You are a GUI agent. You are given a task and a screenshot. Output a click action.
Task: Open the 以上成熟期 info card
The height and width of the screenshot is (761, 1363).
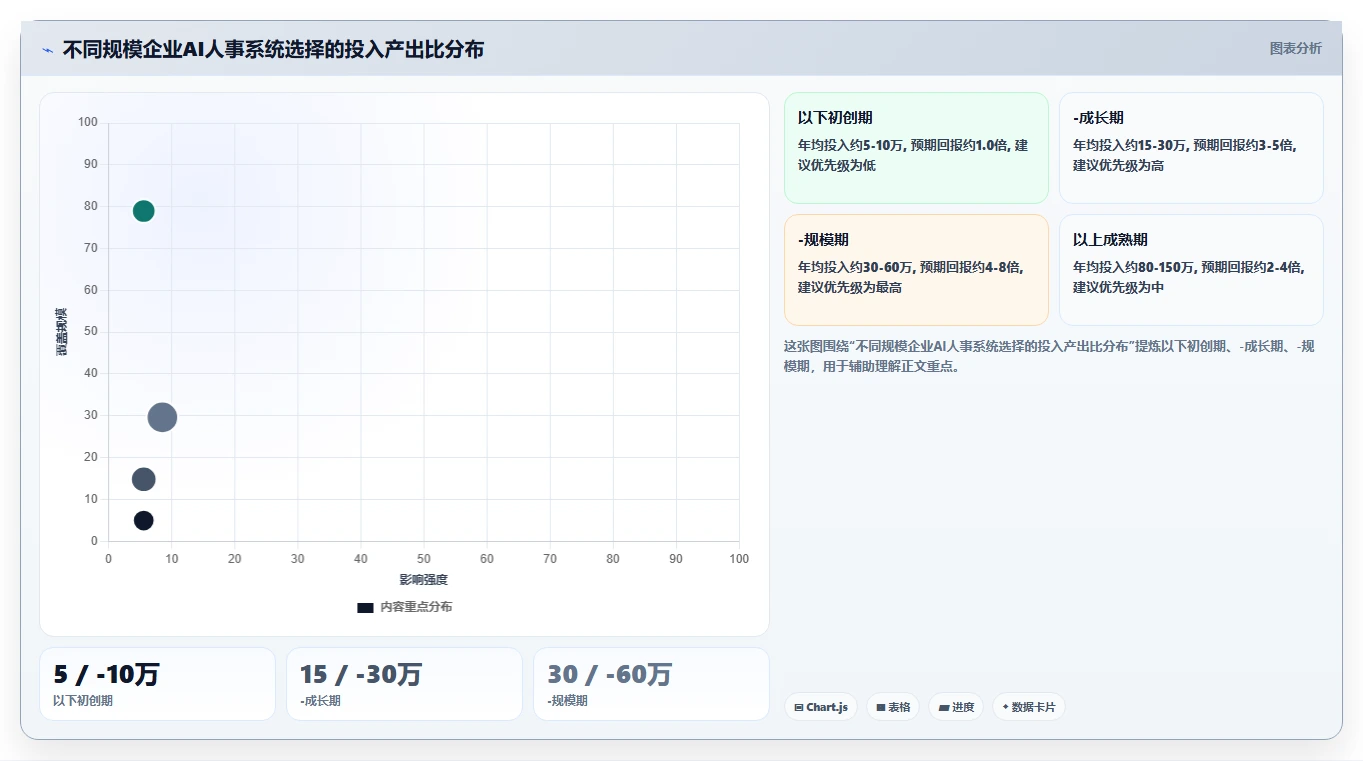[1191, 270]
